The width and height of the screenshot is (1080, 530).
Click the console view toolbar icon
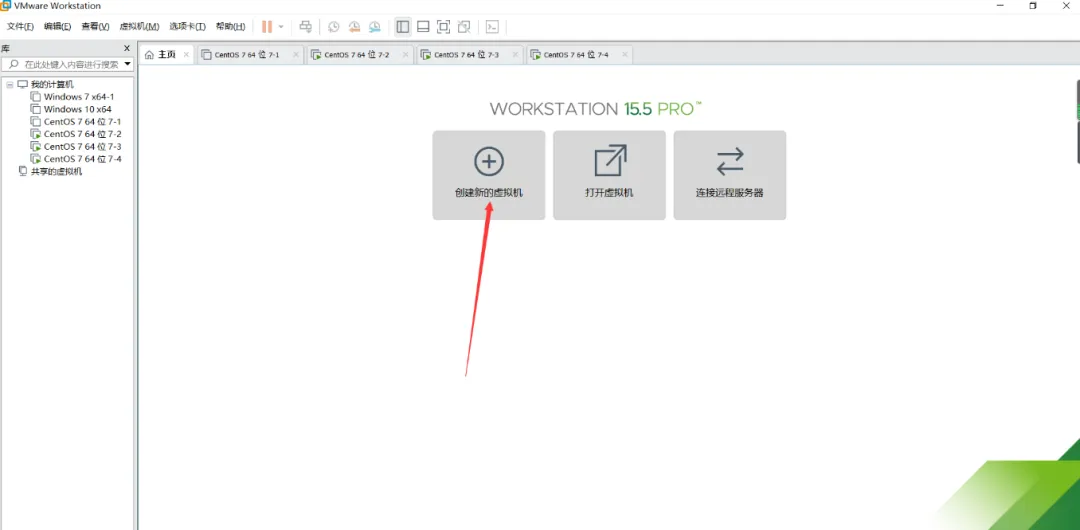pyautogui.click(x=492, y=27)
